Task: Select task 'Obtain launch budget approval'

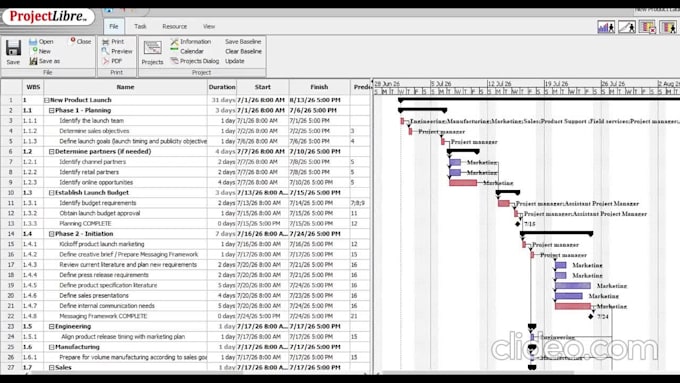Action: pos(99,213)
